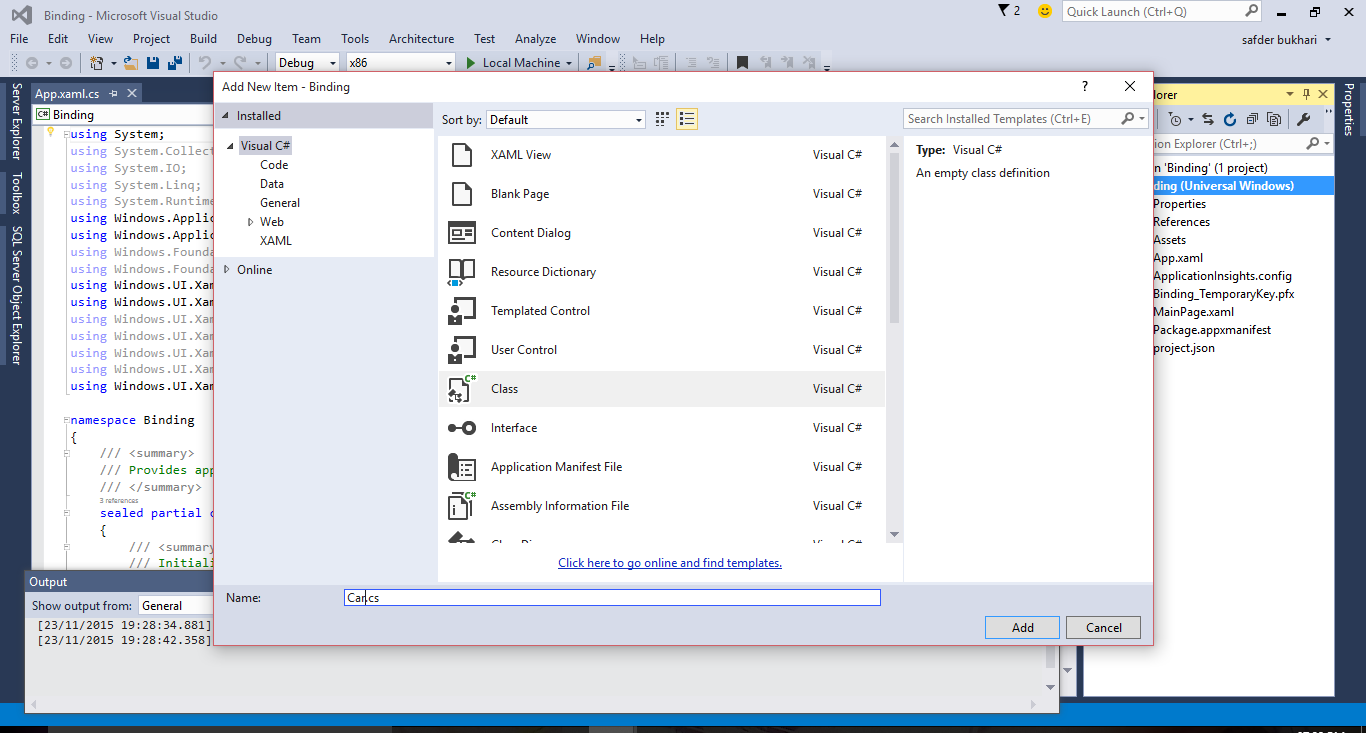Select the User Control template
Screen dimensions: 1366x733
click(662, 350)
